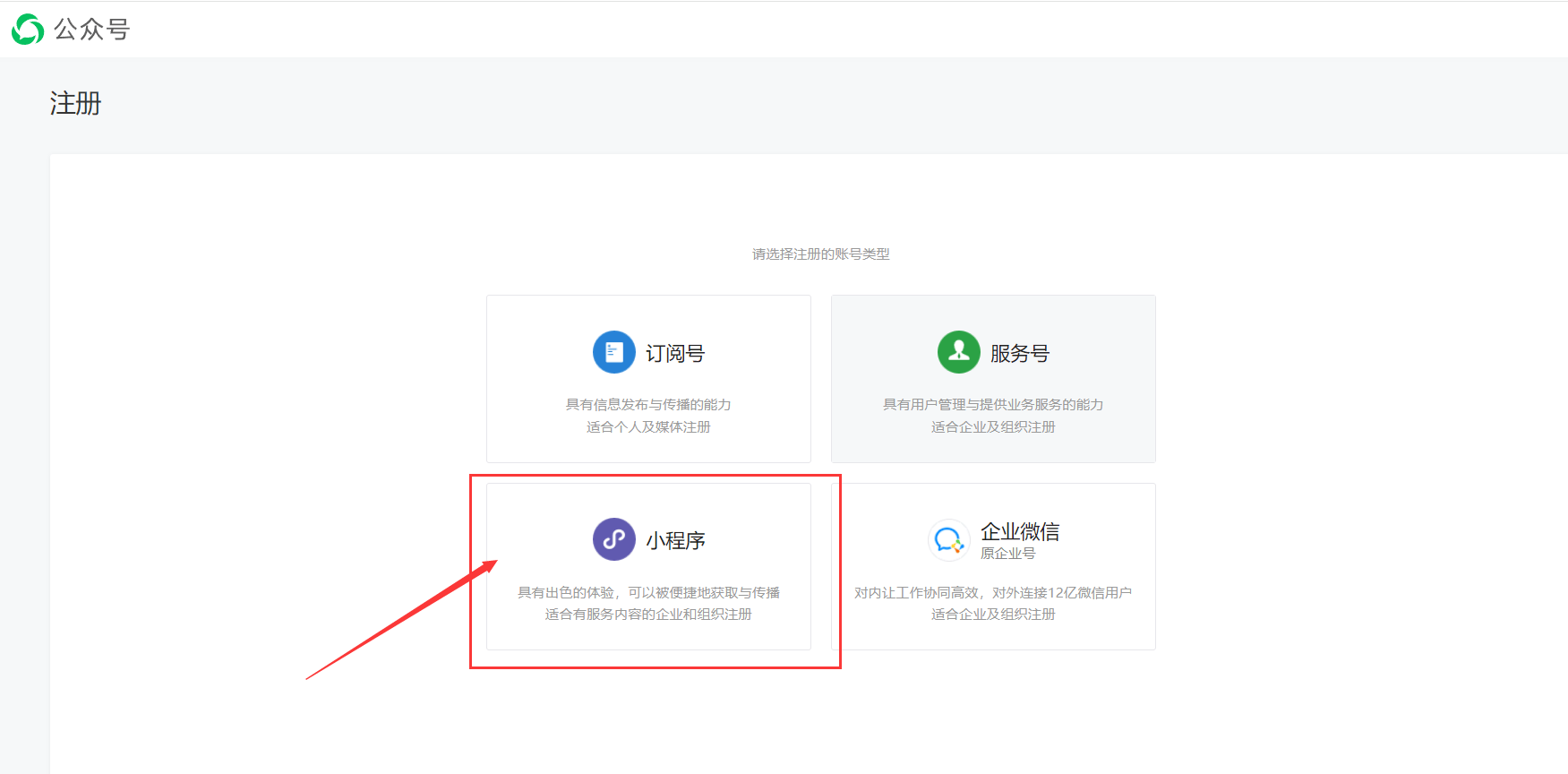Click the 公众号 header text
The height and width of the screenshot is (774, 1568).
click(x=92, y=30)
